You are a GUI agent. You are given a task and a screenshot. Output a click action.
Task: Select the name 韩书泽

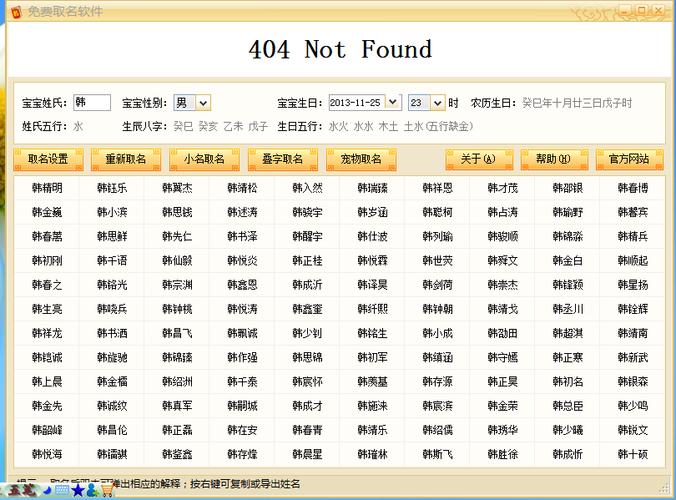tap(242, 236)
